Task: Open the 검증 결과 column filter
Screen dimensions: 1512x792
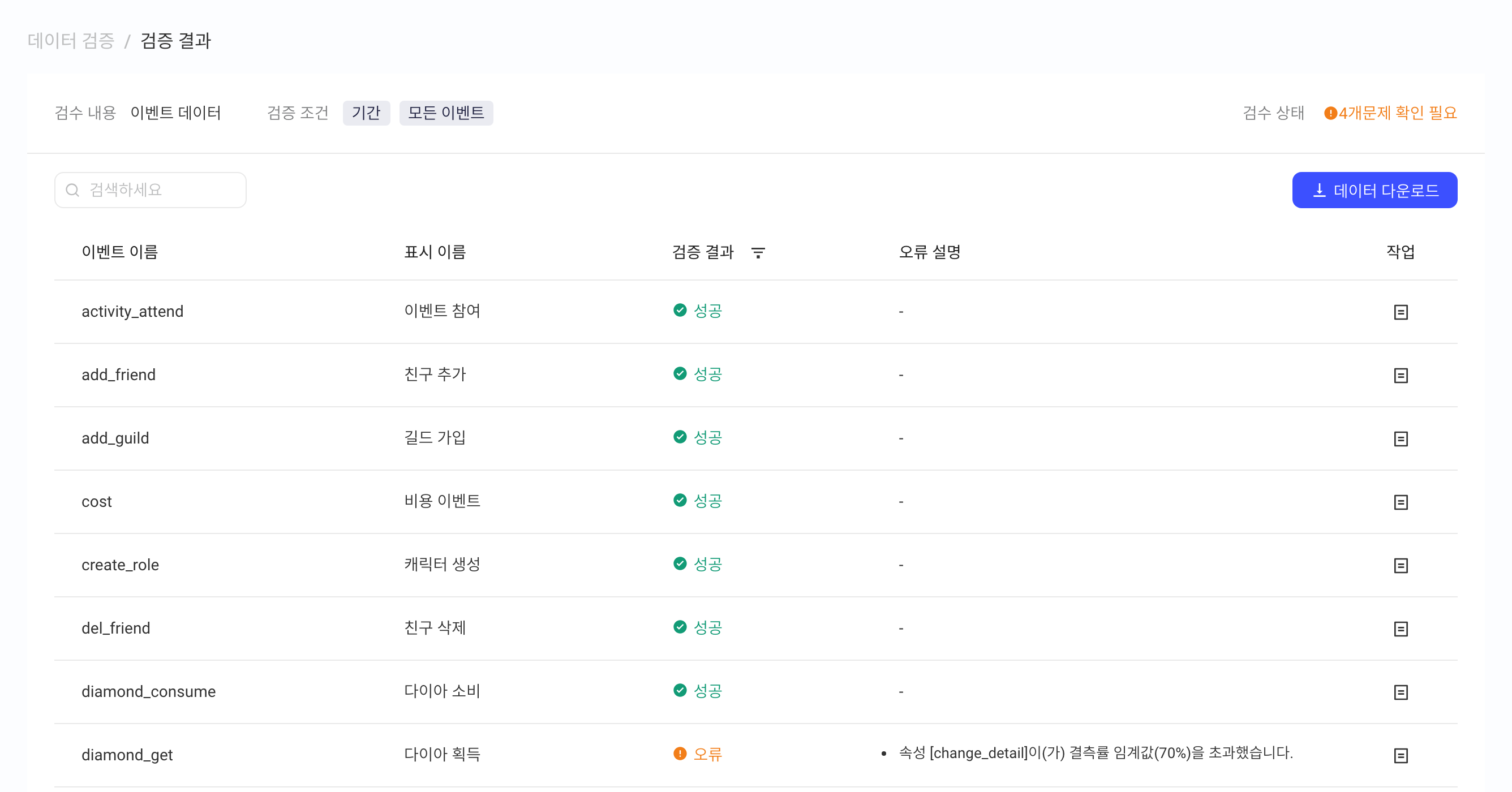Action: click(x=758, y=252)
